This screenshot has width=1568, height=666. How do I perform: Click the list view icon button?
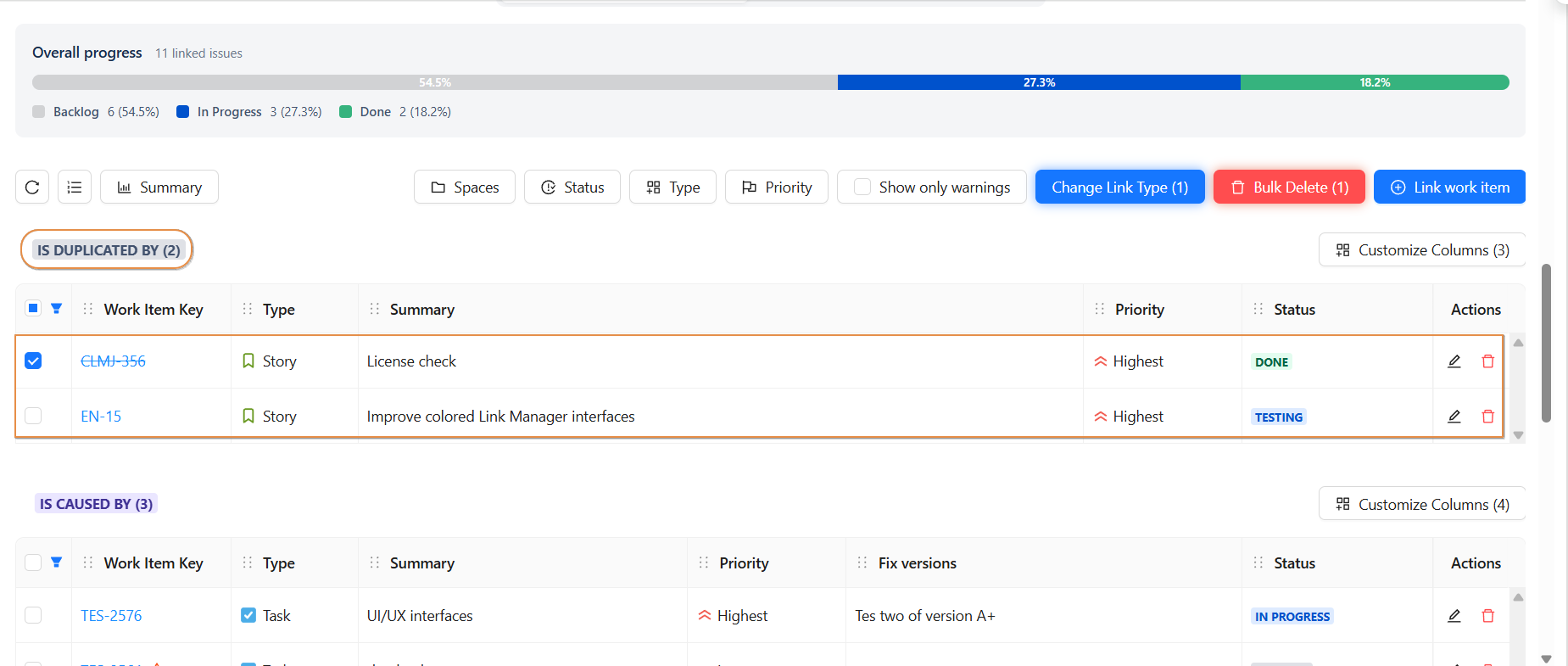pyautogui.click(x=75, y=187)
